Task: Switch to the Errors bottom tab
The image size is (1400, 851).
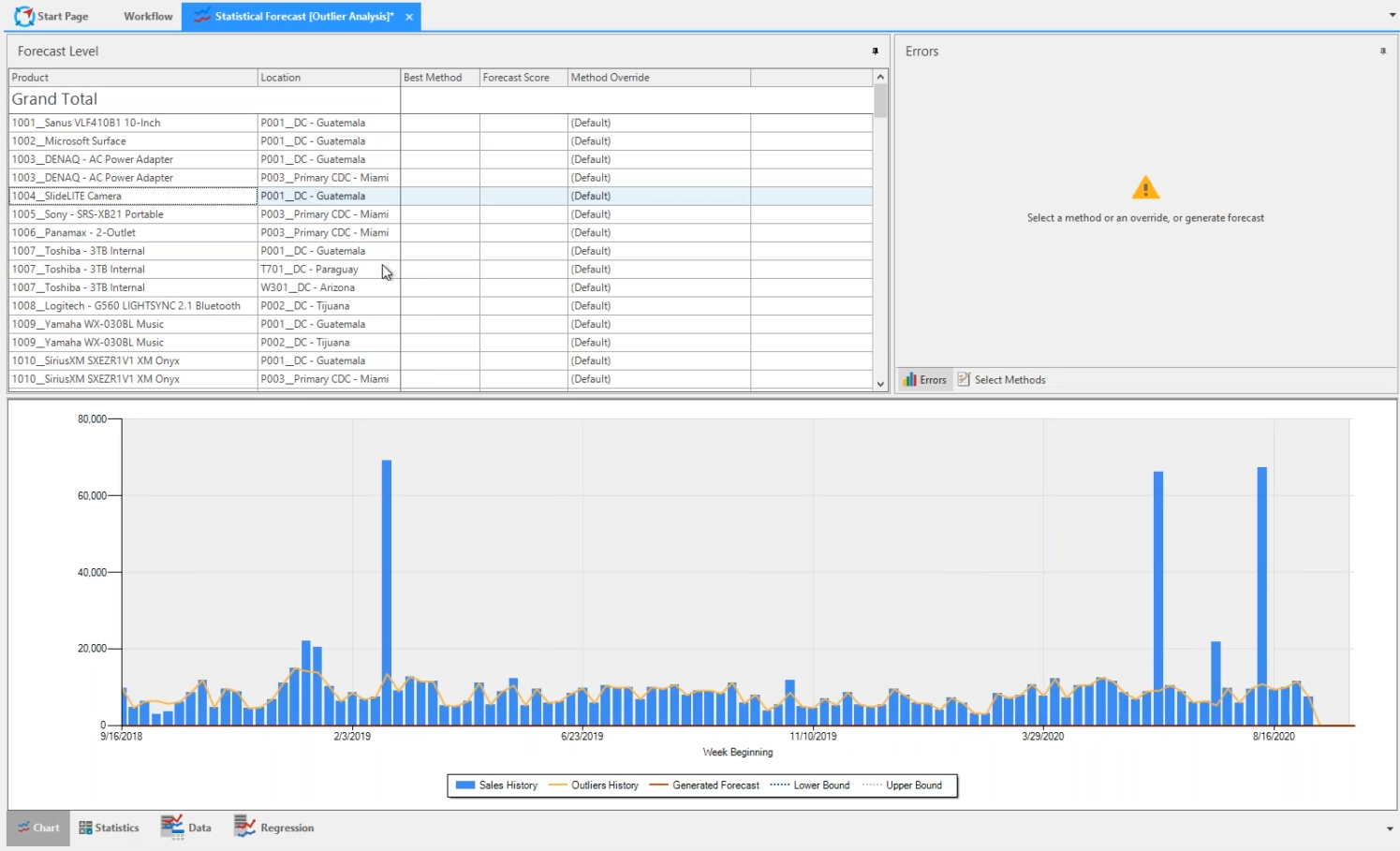Action: (x=925, y=379)
